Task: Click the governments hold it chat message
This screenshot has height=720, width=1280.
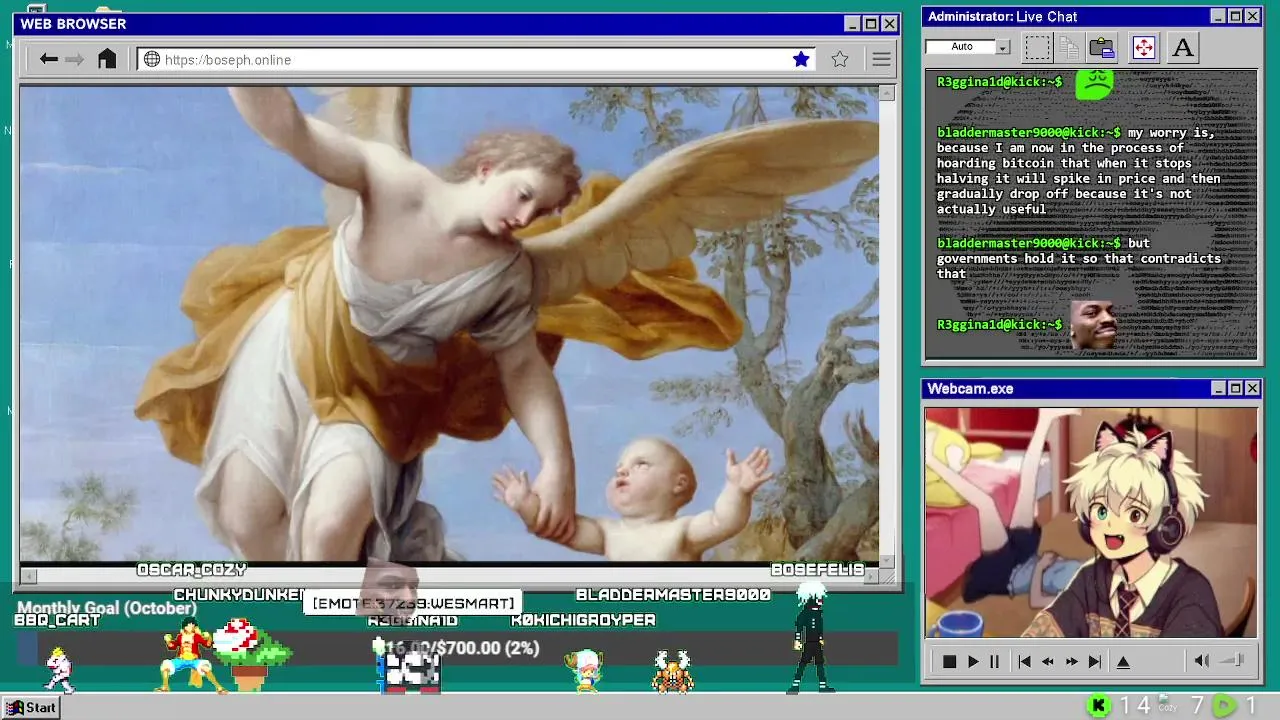Action: coord(1079,258)
